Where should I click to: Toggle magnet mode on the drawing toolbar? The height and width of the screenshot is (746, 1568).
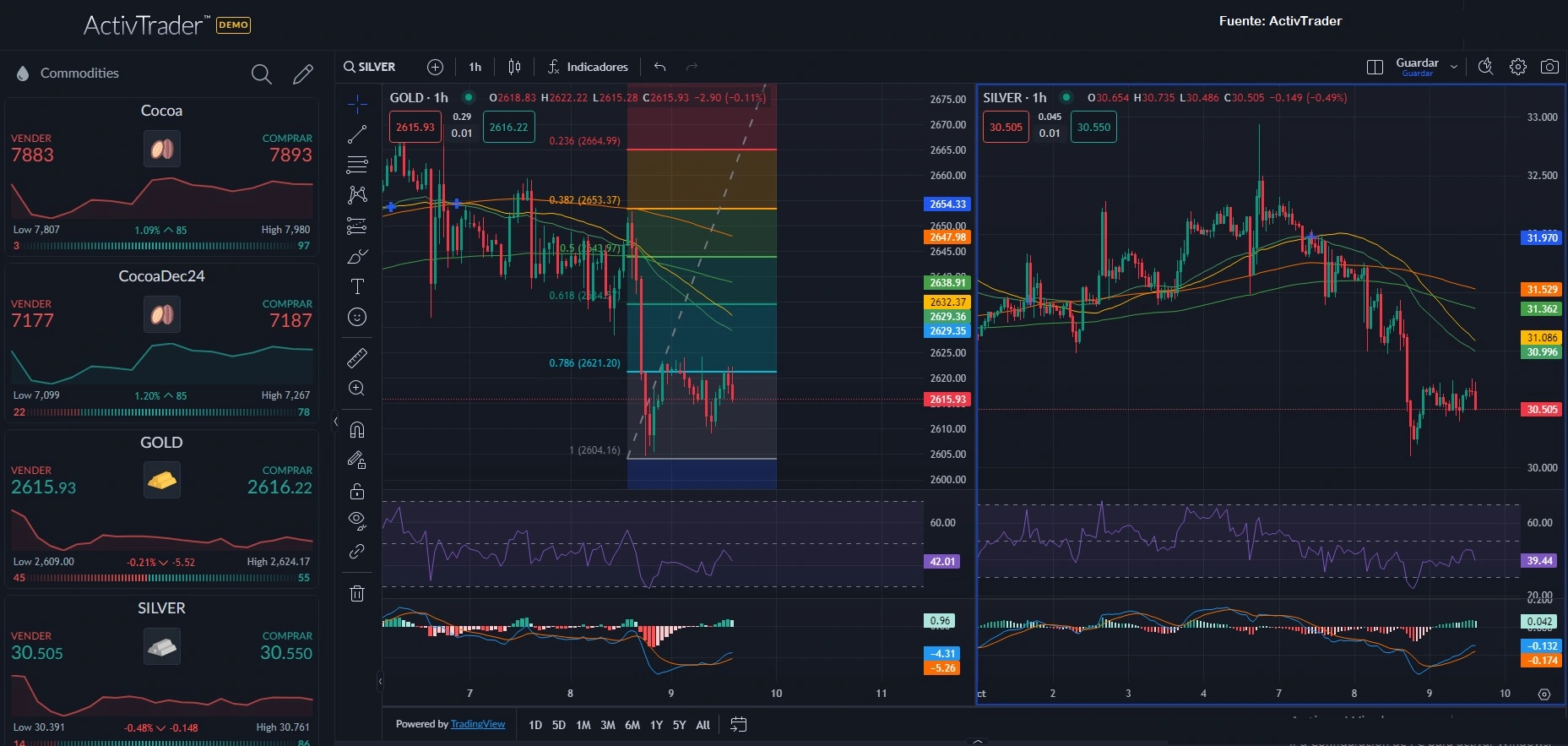coord(357,430)
